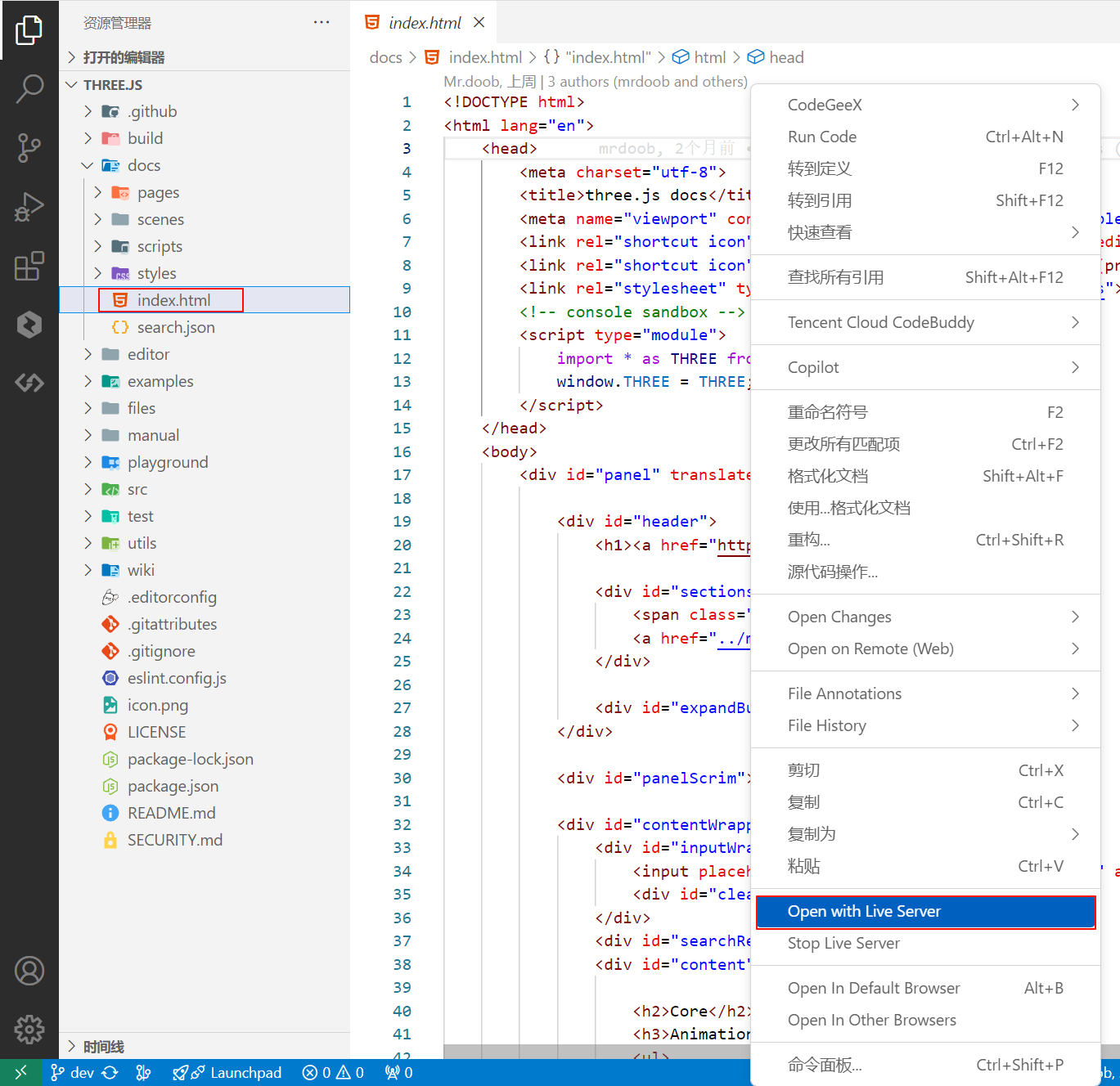Open the Extensions view icon
This screenshot has height=1086, width=1120.
pyautogui.click(x=29, y=266)
